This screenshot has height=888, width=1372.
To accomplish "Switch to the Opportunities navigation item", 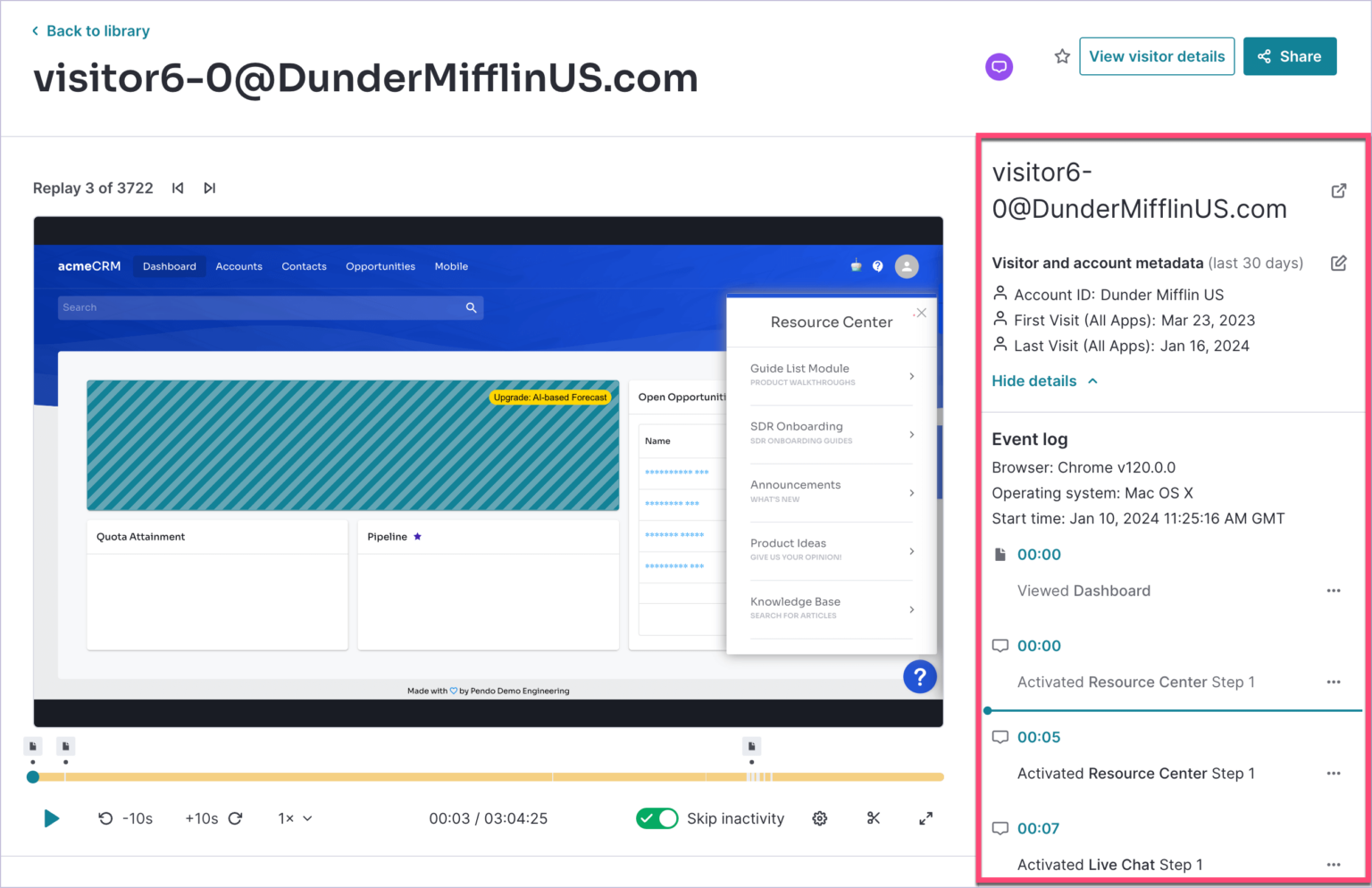I will [381, 266].
